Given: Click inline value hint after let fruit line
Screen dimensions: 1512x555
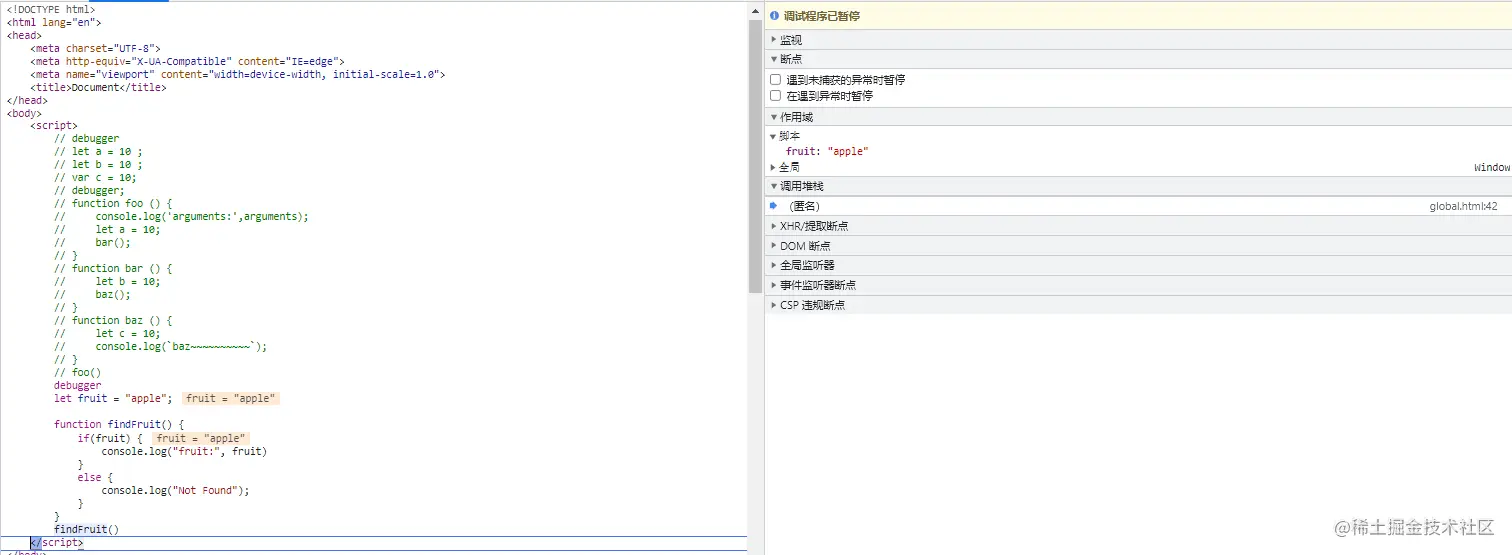Looking at the screenshot, I should click(230, 398).
